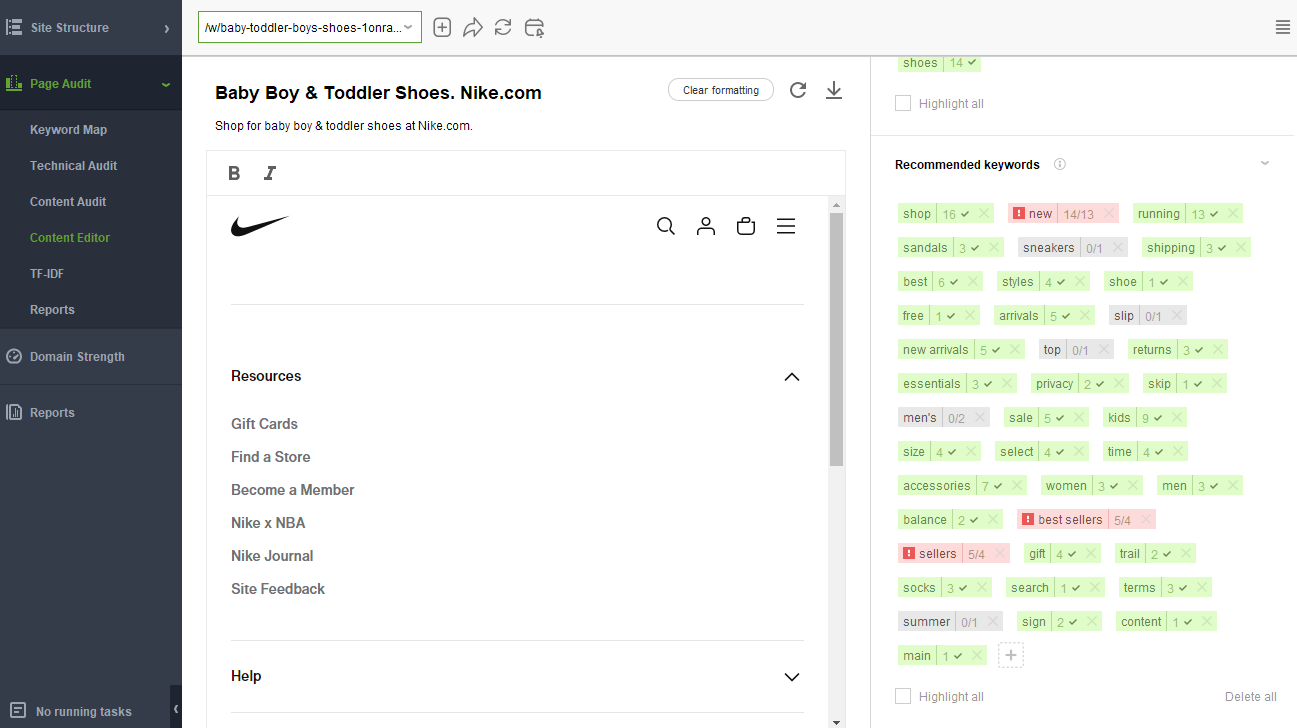Click the add new page plus icon
This screenshot has height=728, width=1297.
tap(442, 27)
